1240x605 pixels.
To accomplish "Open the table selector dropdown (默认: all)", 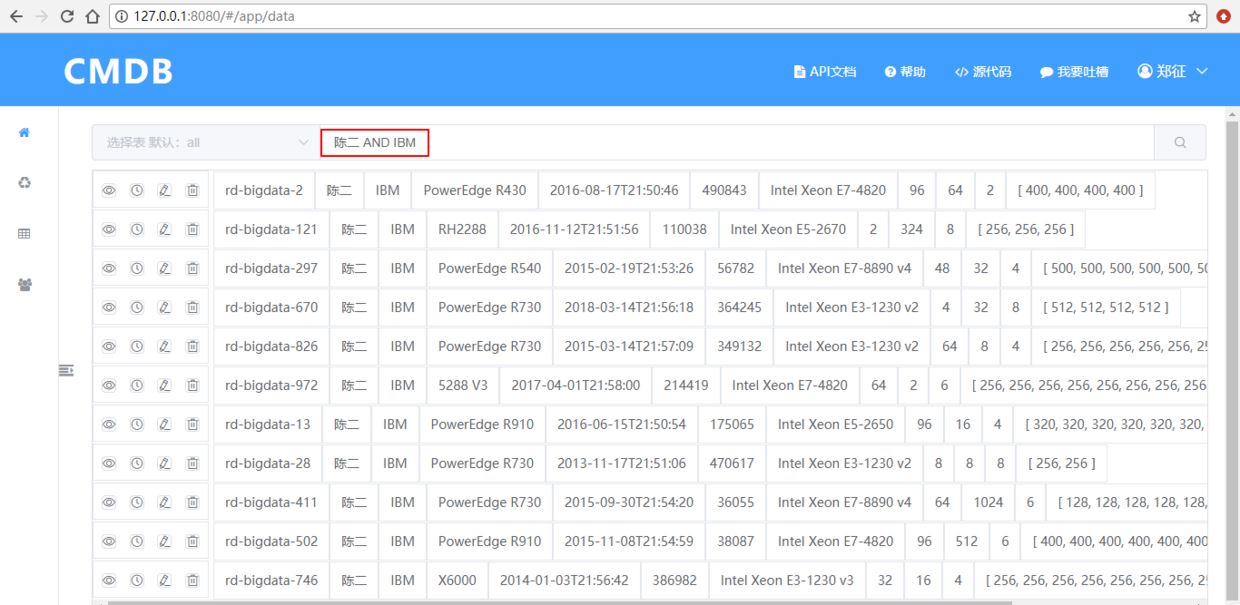I will tap(206, 143).
